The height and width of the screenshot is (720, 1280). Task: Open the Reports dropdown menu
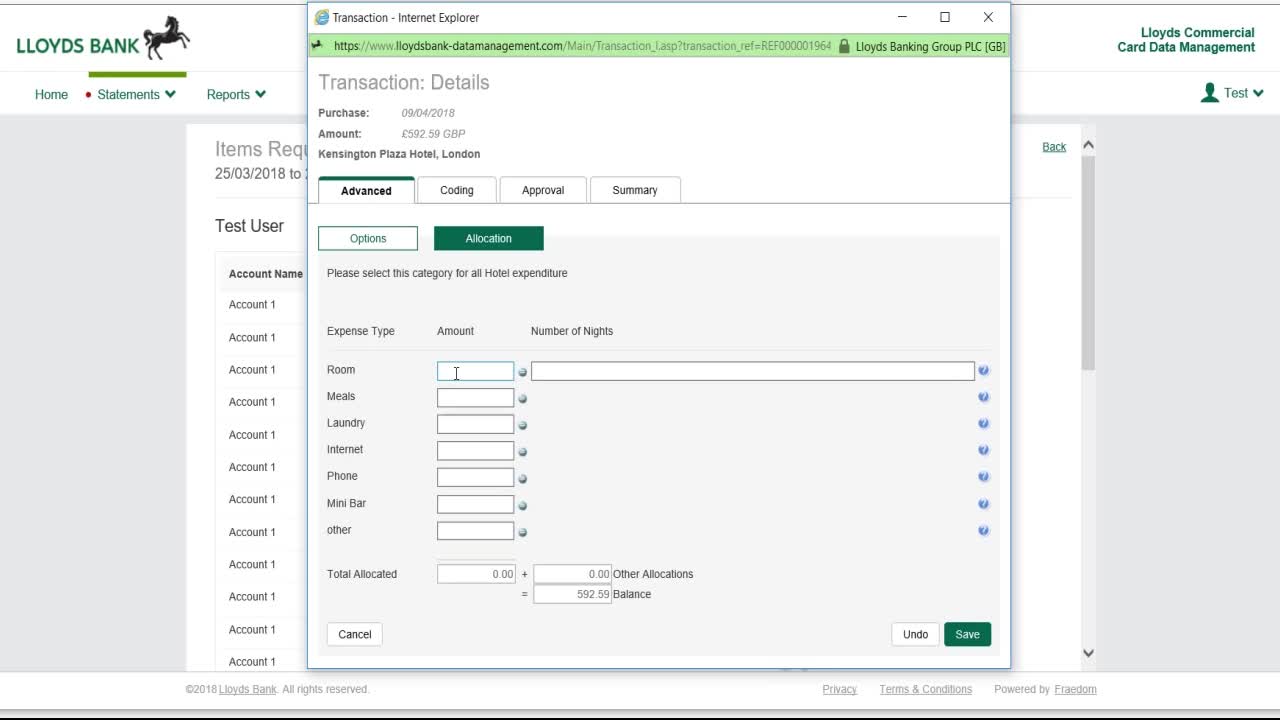235,93
